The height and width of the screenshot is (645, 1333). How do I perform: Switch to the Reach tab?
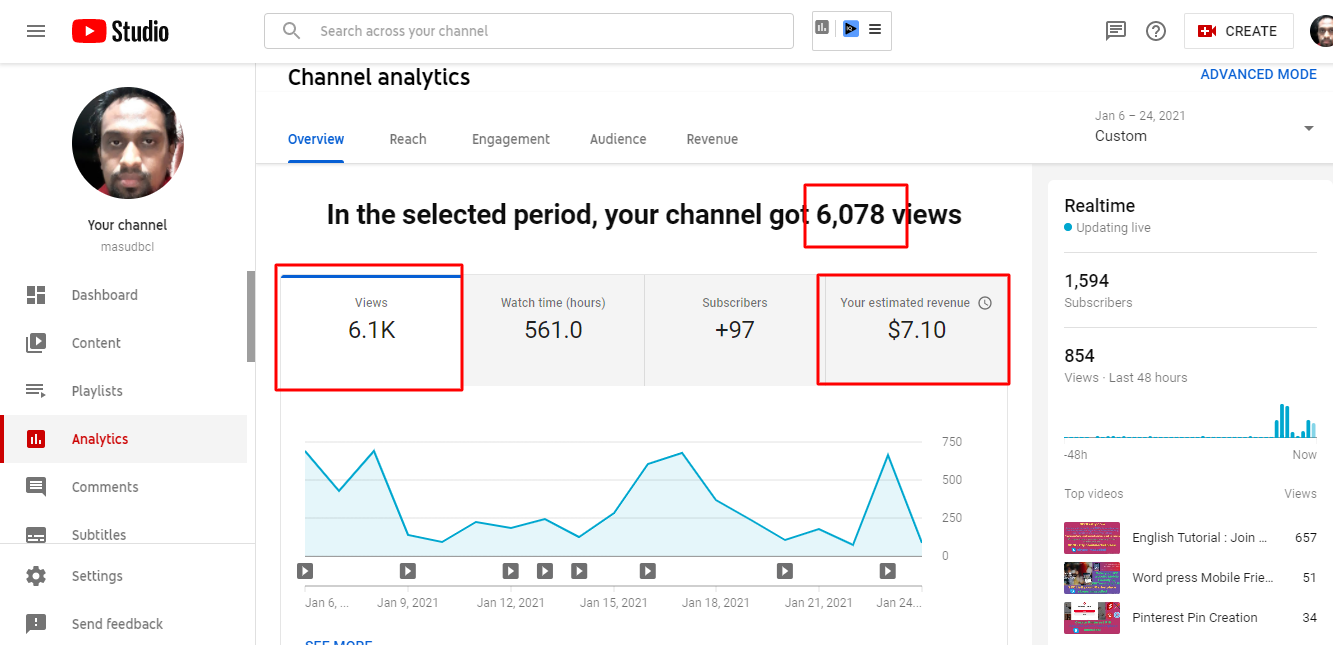(408, 139)
